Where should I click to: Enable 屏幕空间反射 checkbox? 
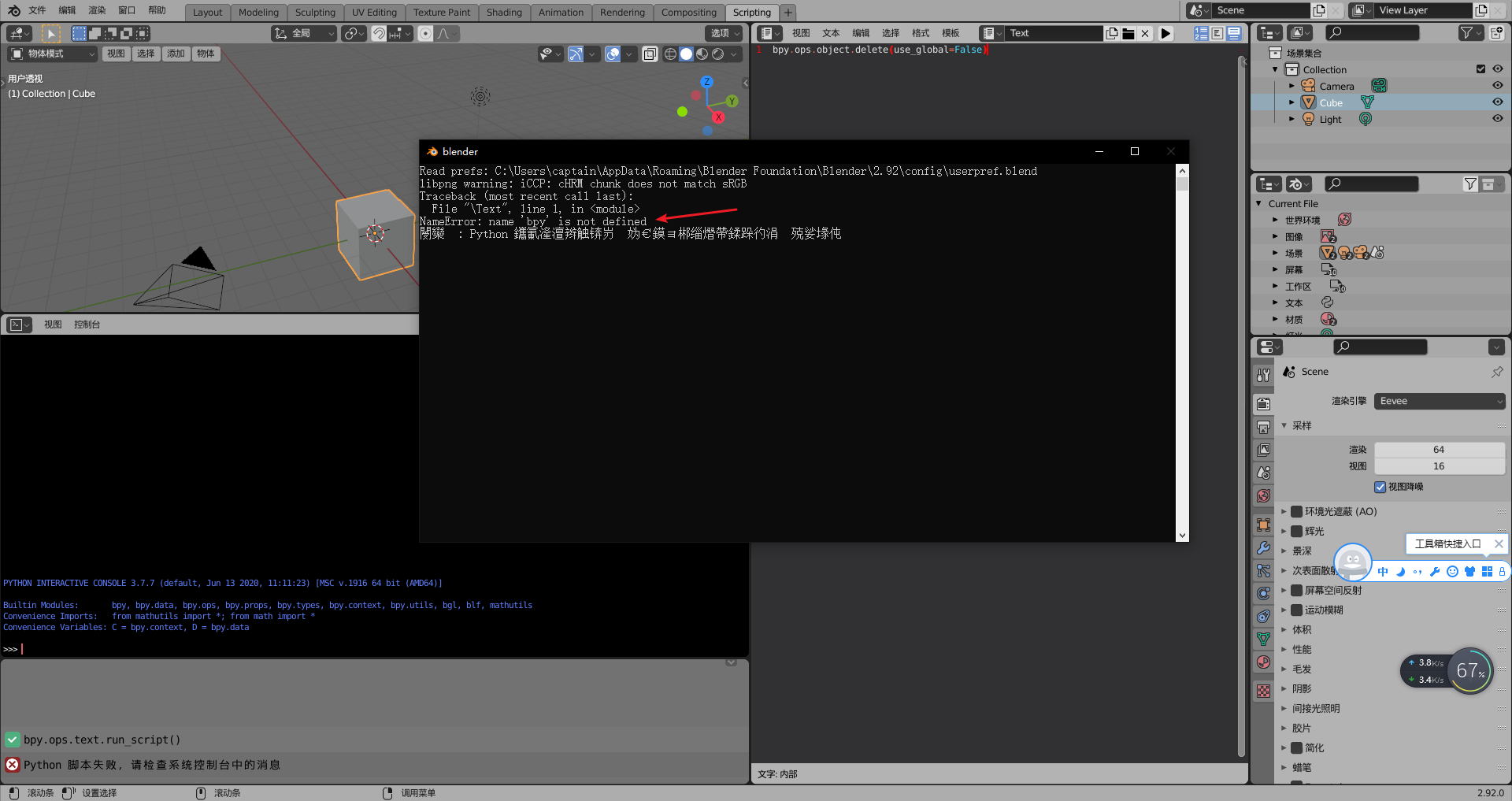tap(1296, 590)
